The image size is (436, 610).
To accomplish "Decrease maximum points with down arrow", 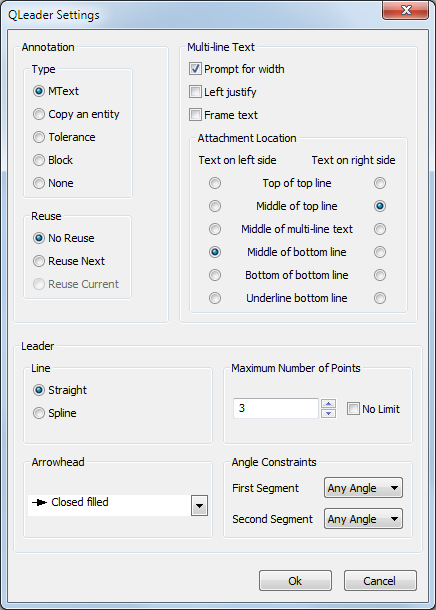I will [329, 413].
